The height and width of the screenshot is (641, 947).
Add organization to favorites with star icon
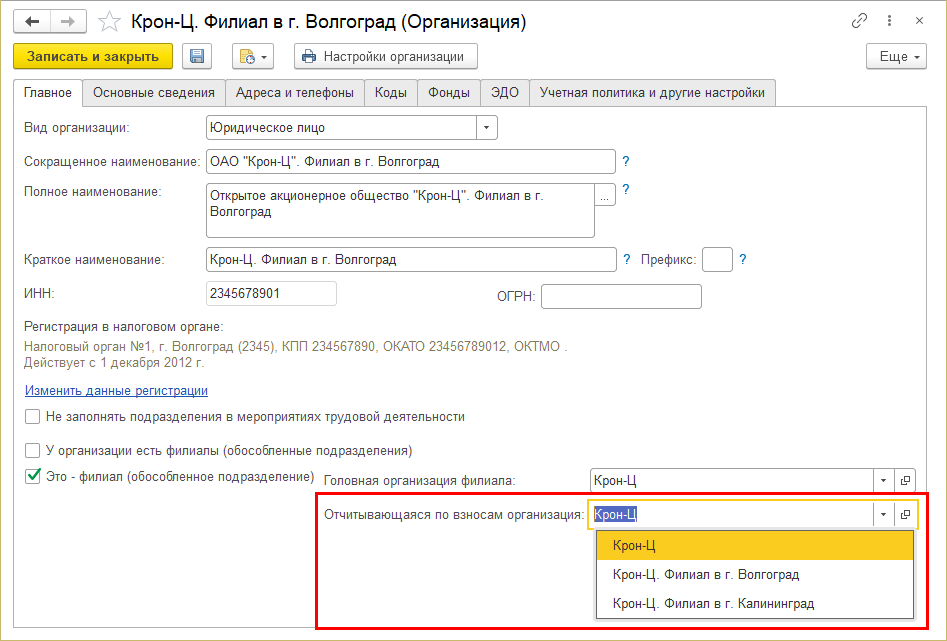(113, 21)
